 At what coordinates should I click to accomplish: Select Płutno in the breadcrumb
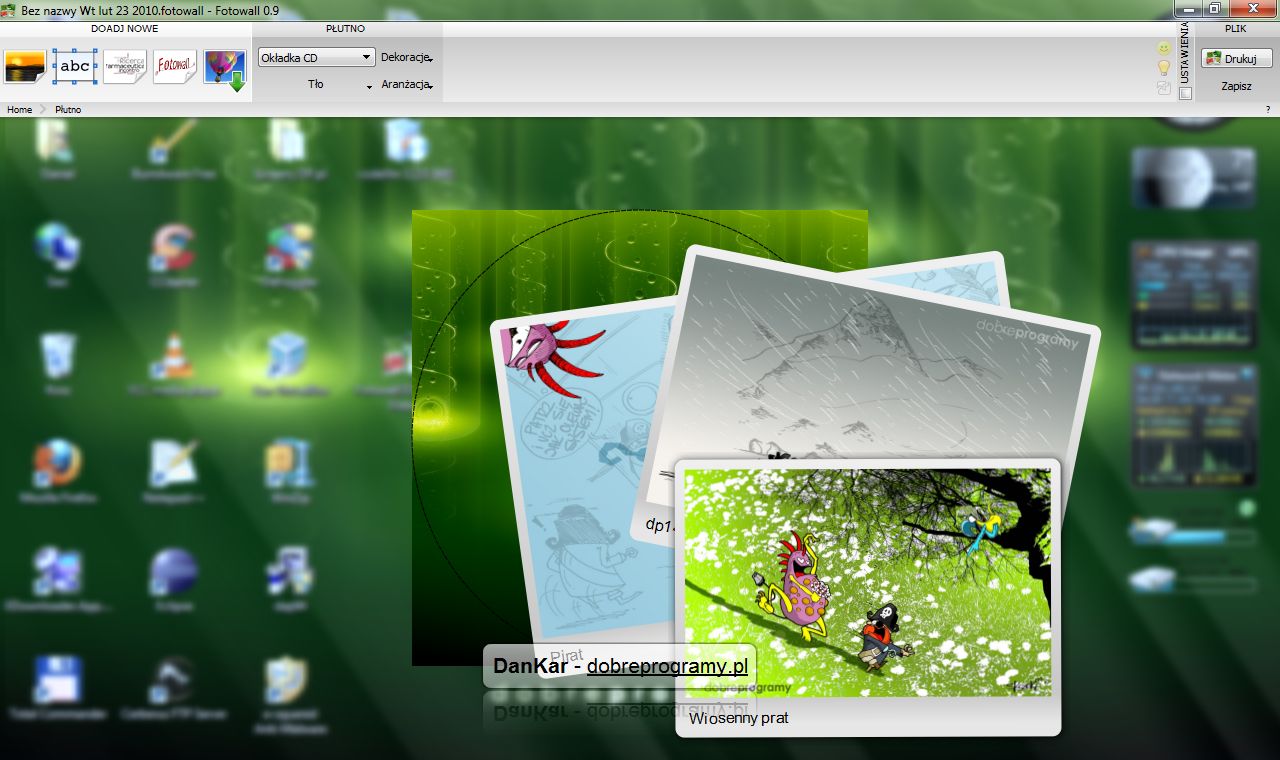(68, 110)
